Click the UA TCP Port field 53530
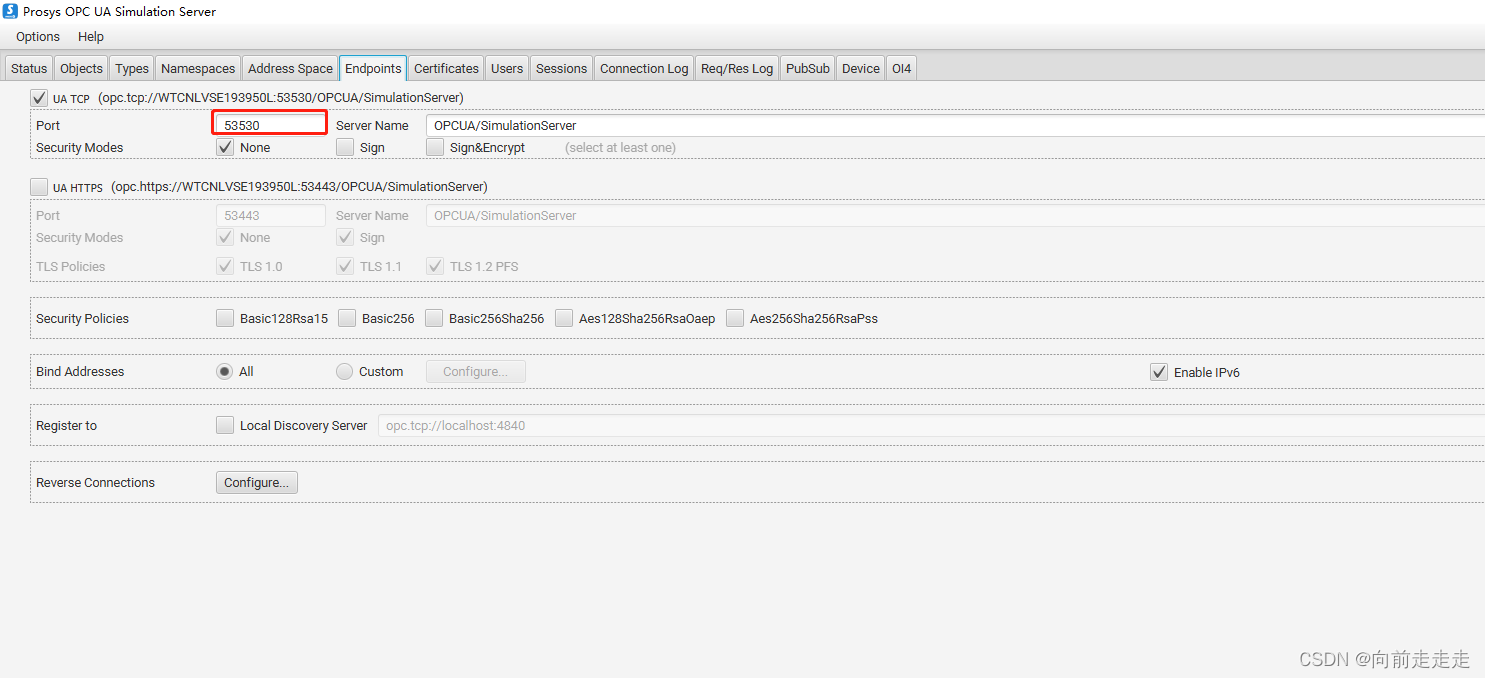Viewport: 1485px width, 678px height. pyautogui.click(x=270, y=125)
